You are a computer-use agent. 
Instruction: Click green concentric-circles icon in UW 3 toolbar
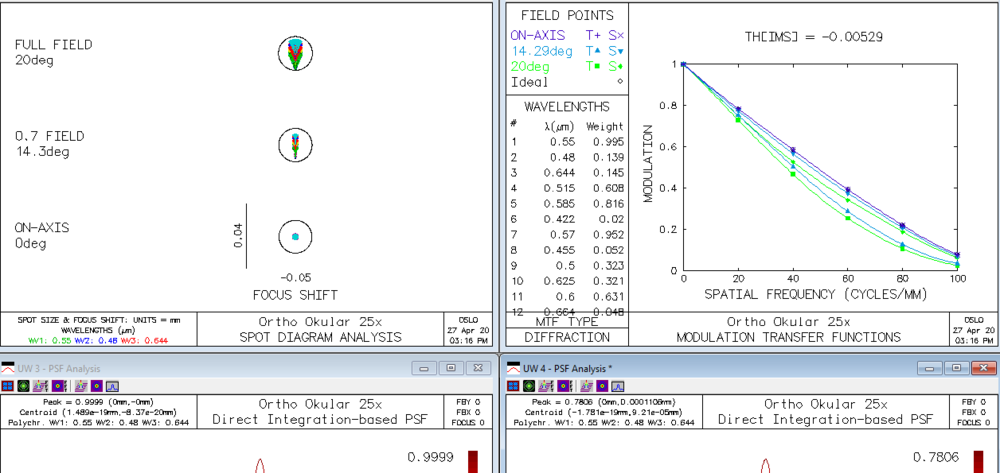click(x=24, y=386)
